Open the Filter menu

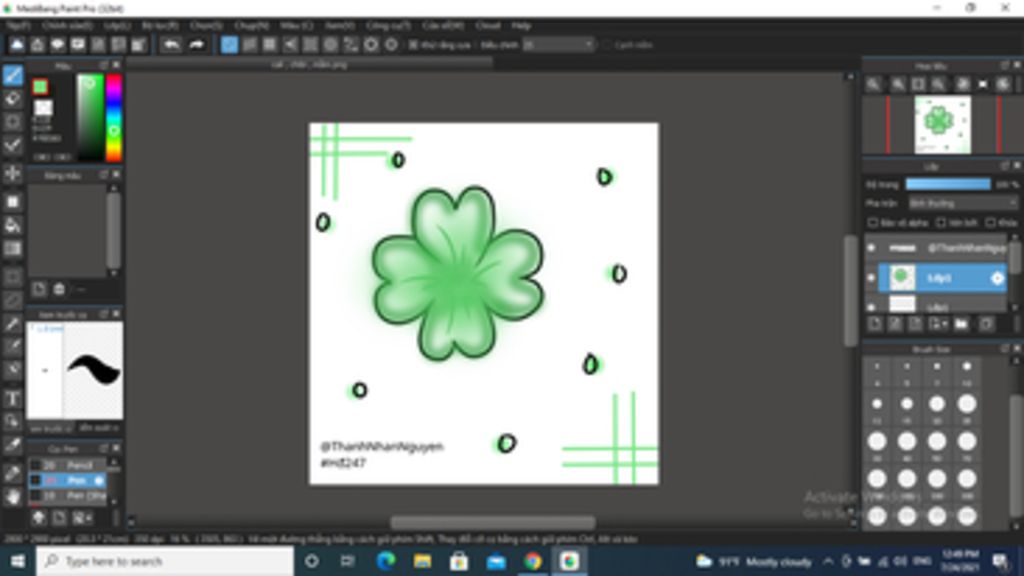pos(160,25)
